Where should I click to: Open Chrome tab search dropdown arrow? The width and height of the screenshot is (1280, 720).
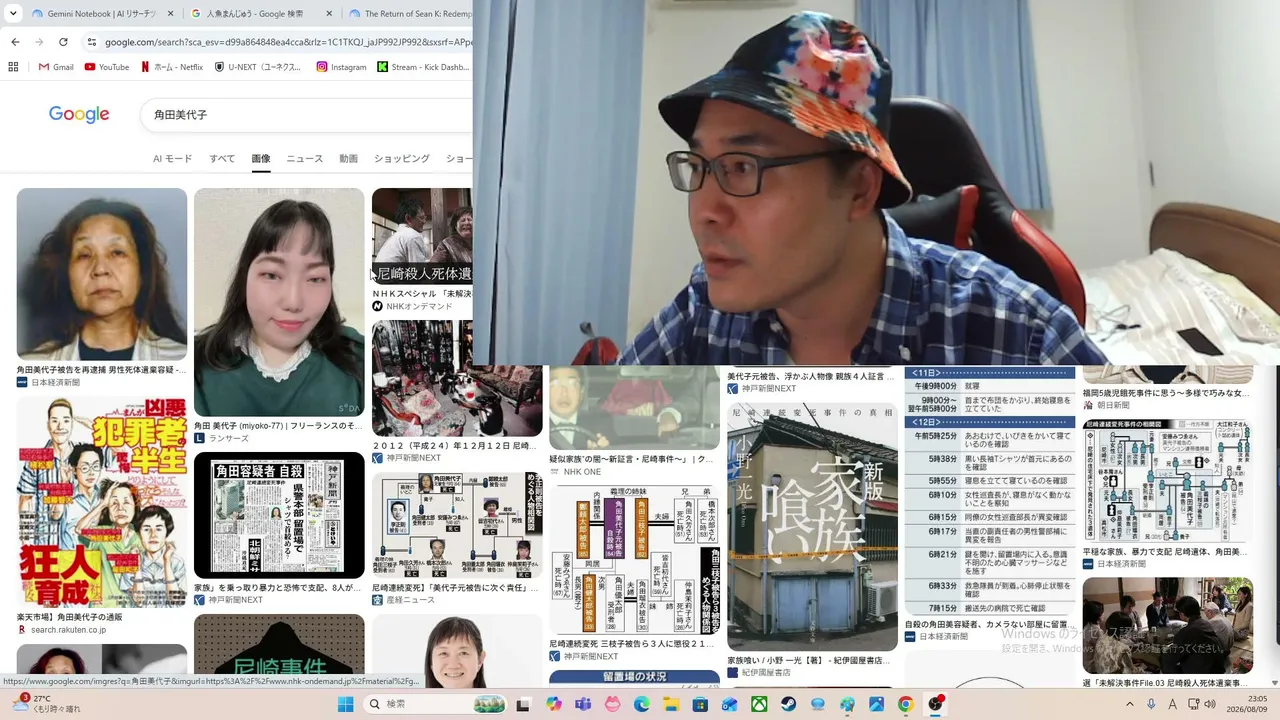[x=13, y=14]
